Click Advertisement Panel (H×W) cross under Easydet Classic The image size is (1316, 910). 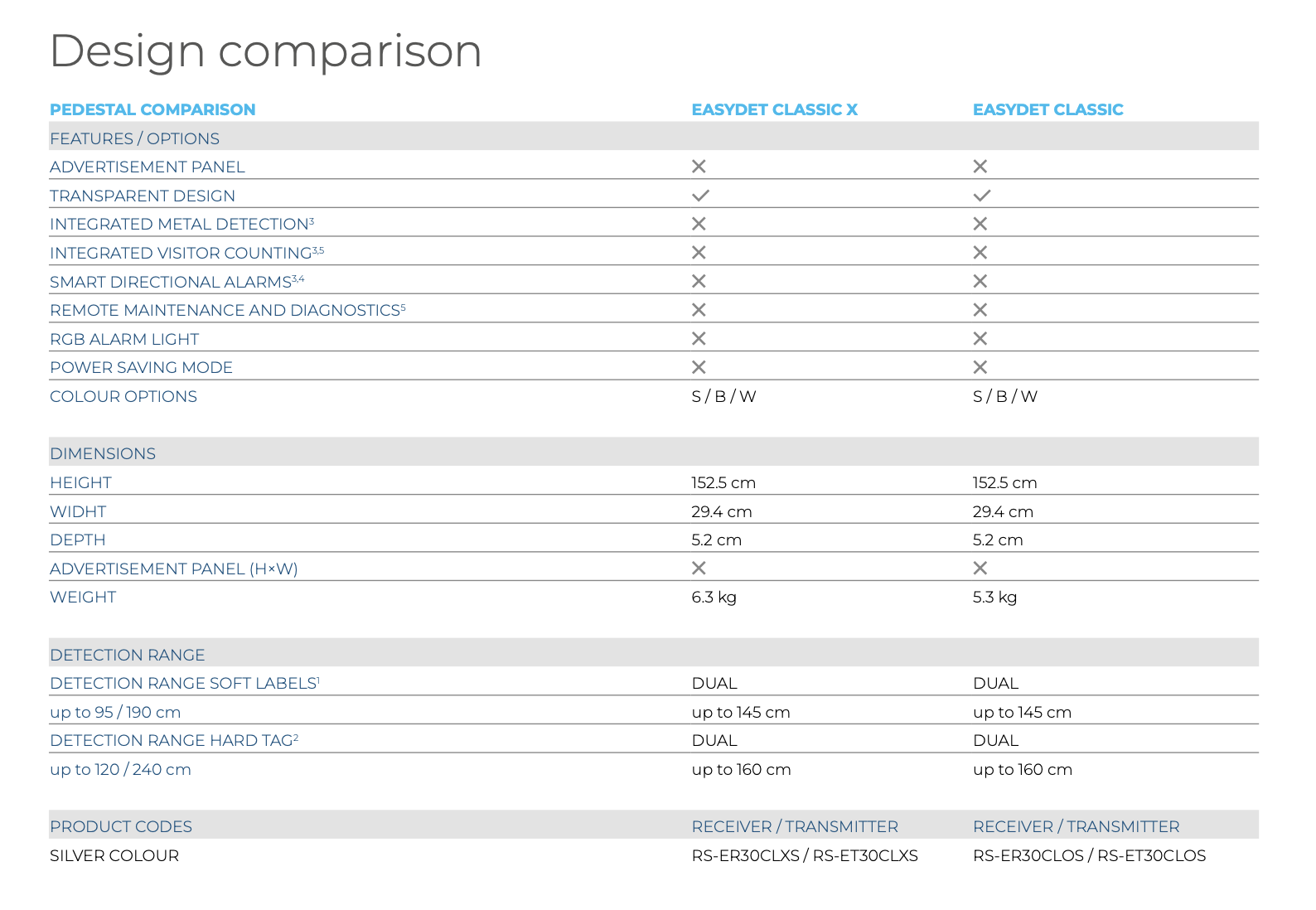tap(980, 568)
